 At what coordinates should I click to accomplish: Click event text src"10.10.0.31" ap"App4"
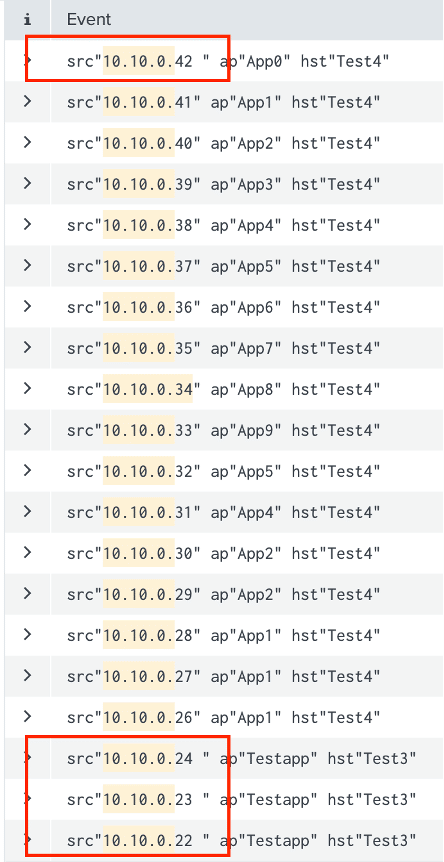pos(224,512)
